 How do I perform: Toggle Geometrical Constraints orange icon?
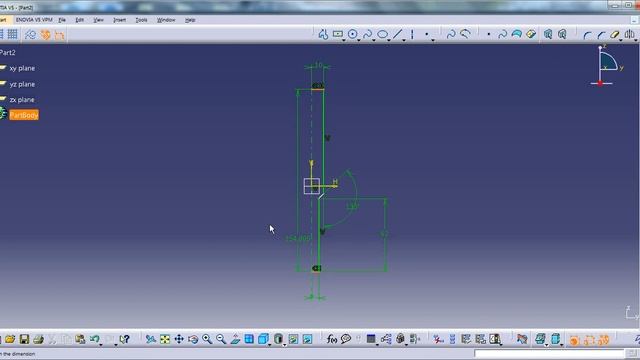tap(45, 35)
